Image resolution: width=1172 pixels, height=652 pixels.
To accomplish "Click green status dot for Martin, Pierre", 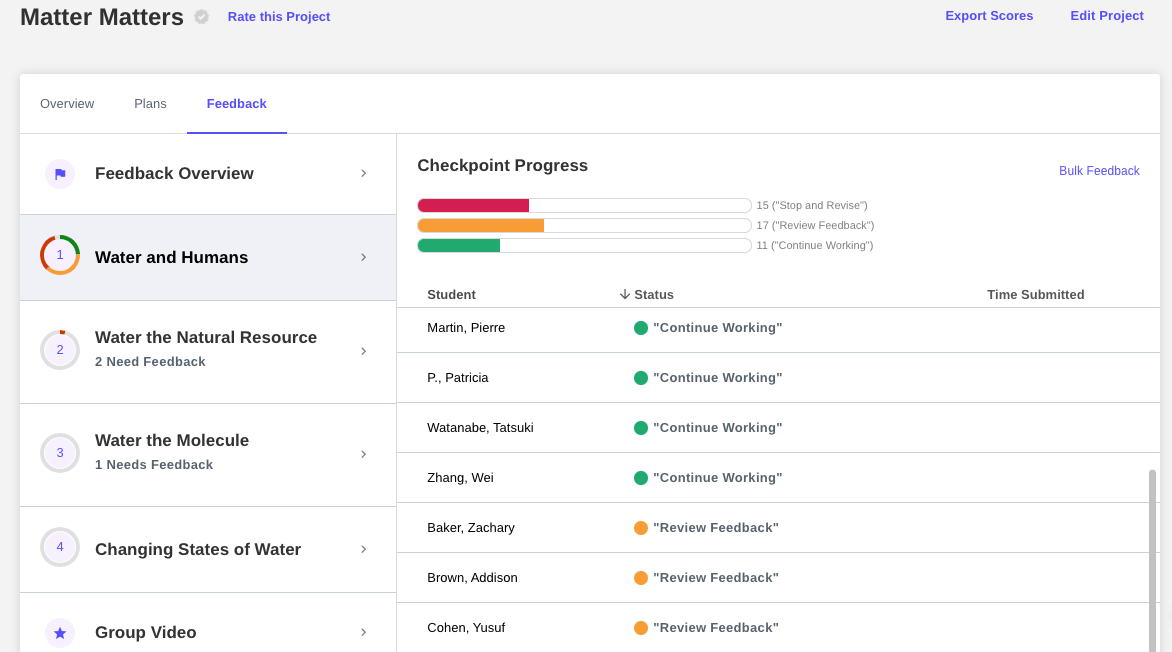I will (x=641, y=327).
